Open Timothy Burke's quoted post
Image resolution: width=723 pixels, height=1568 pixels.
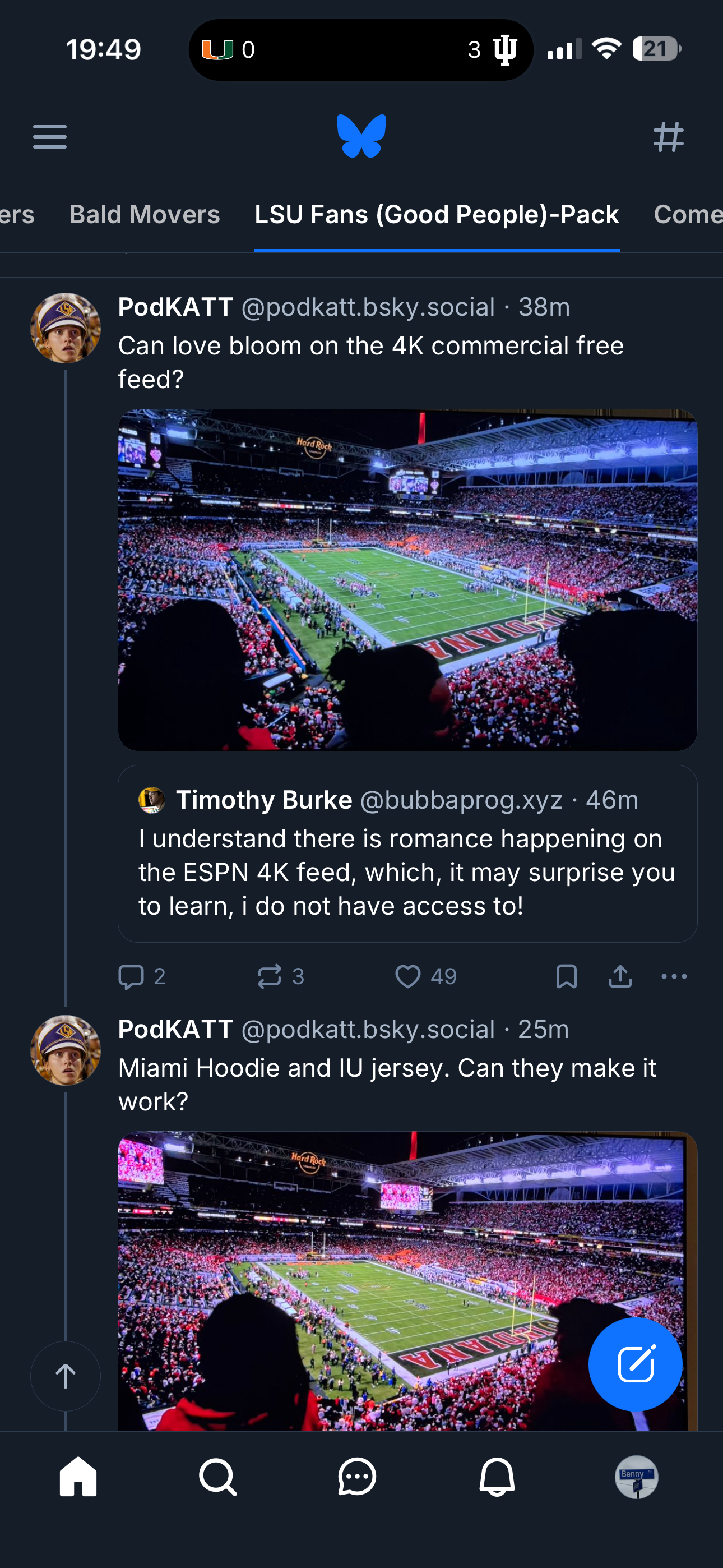click(407, 870)
